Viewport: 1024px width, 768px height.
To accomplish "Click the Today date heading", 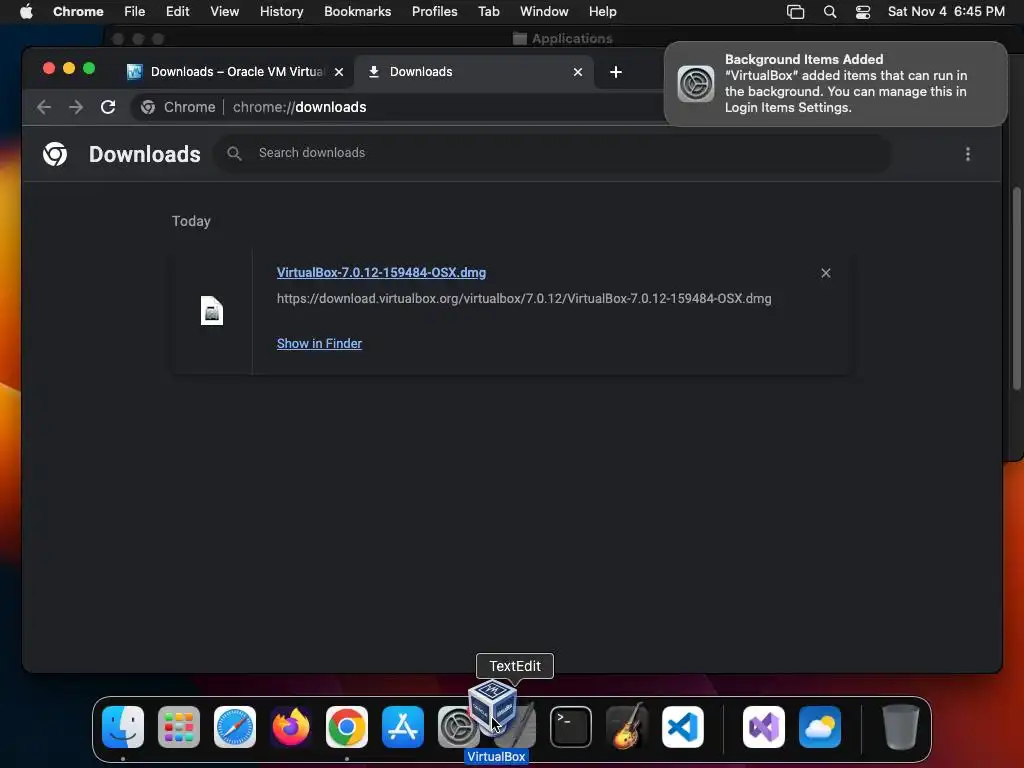I will click(191, 221).
